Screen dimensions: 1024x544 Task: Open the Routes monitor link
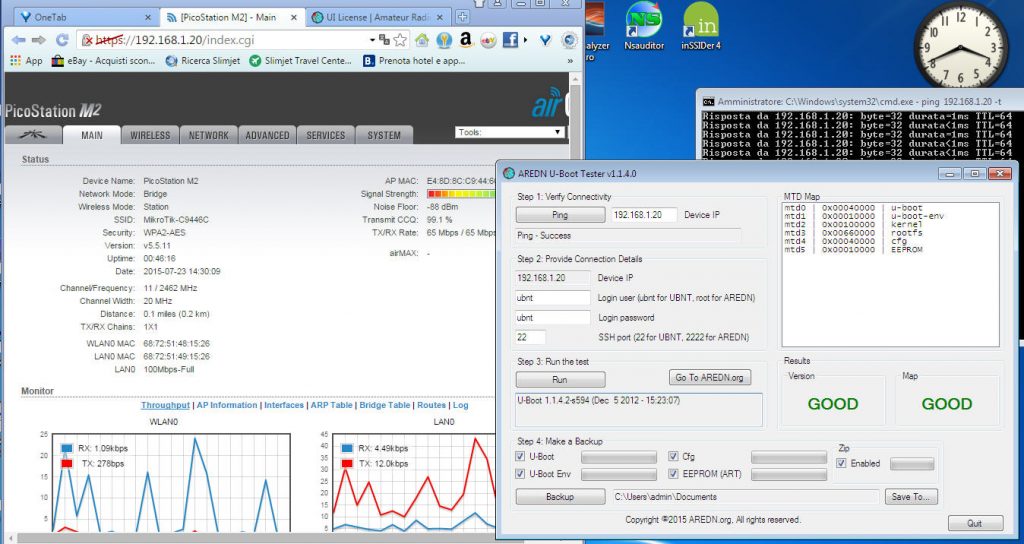point(432,405)
